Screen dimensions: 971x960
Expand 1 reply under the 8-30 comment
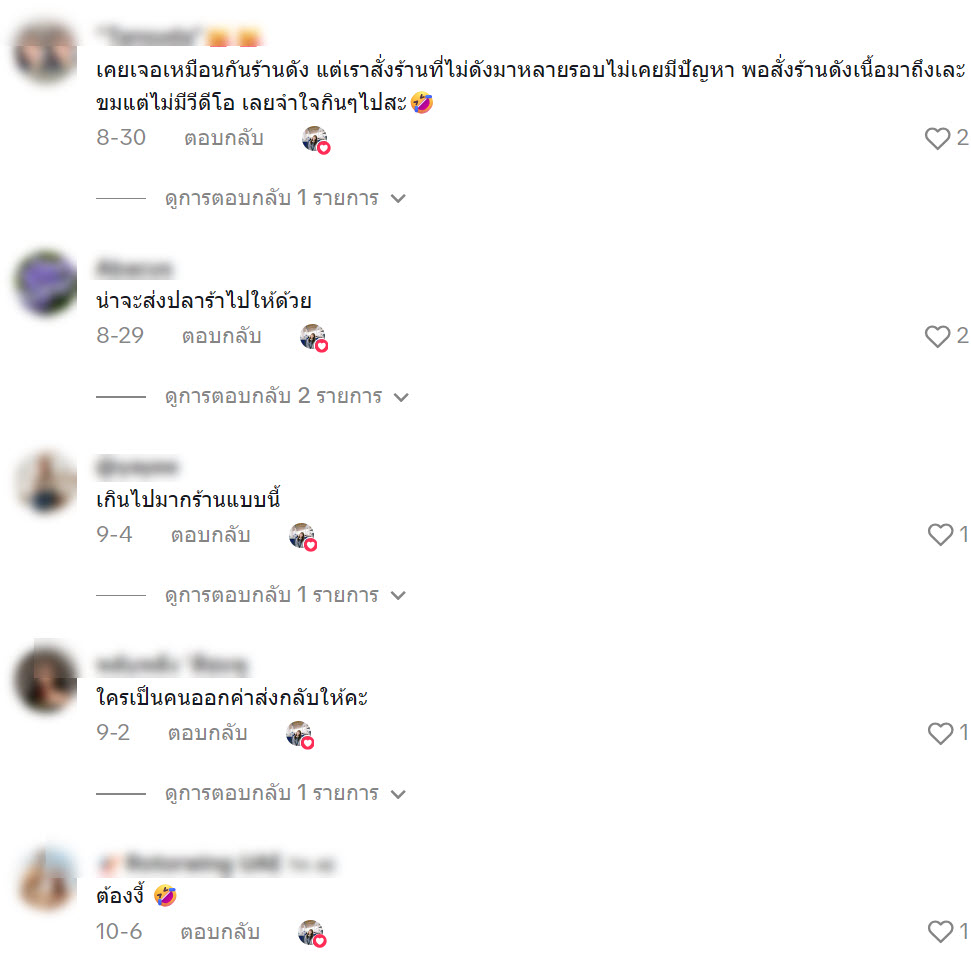pyautogui.click(x=285, y=198)
